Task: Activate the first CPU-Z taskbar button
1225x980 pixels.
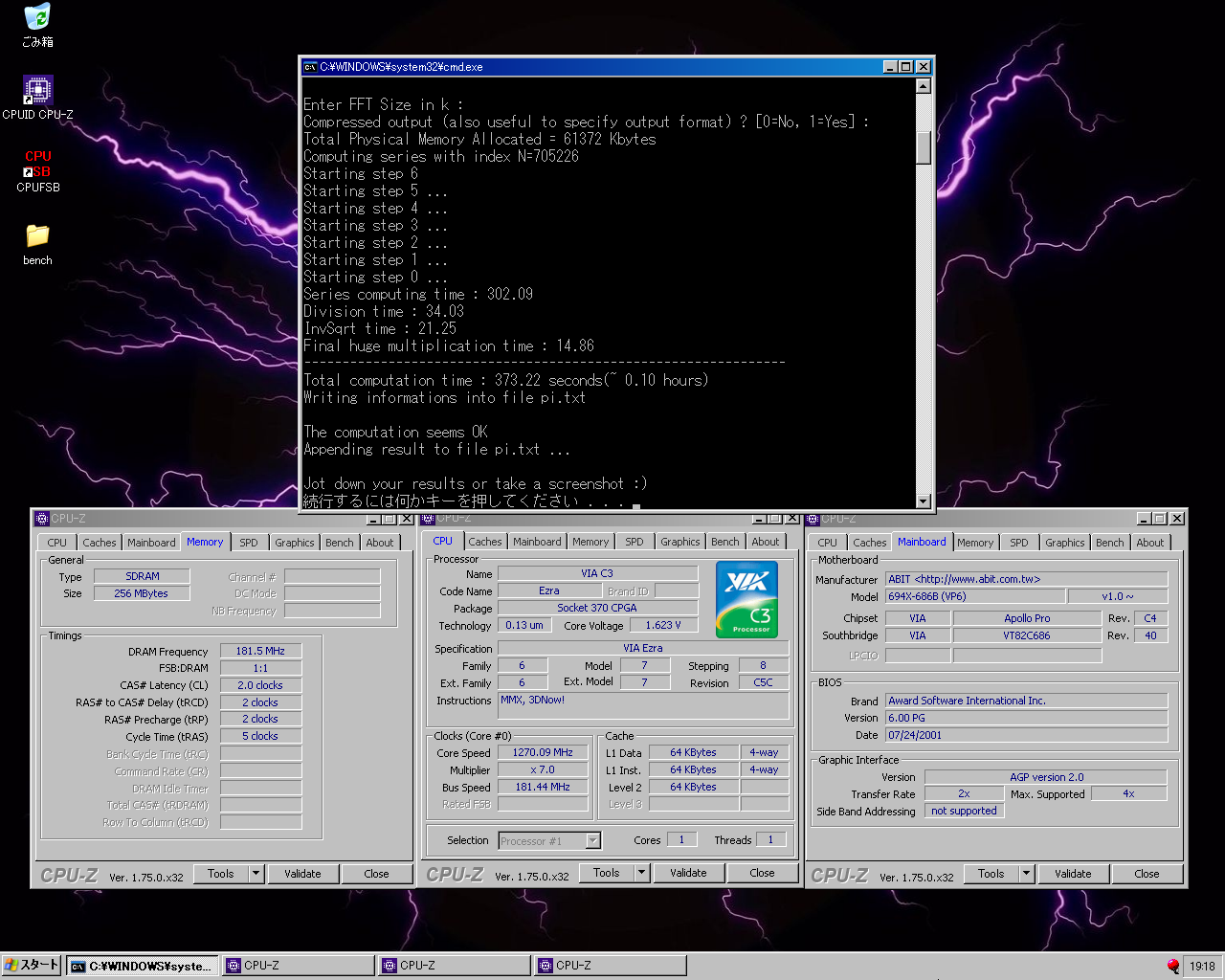Action: [298, 966]
